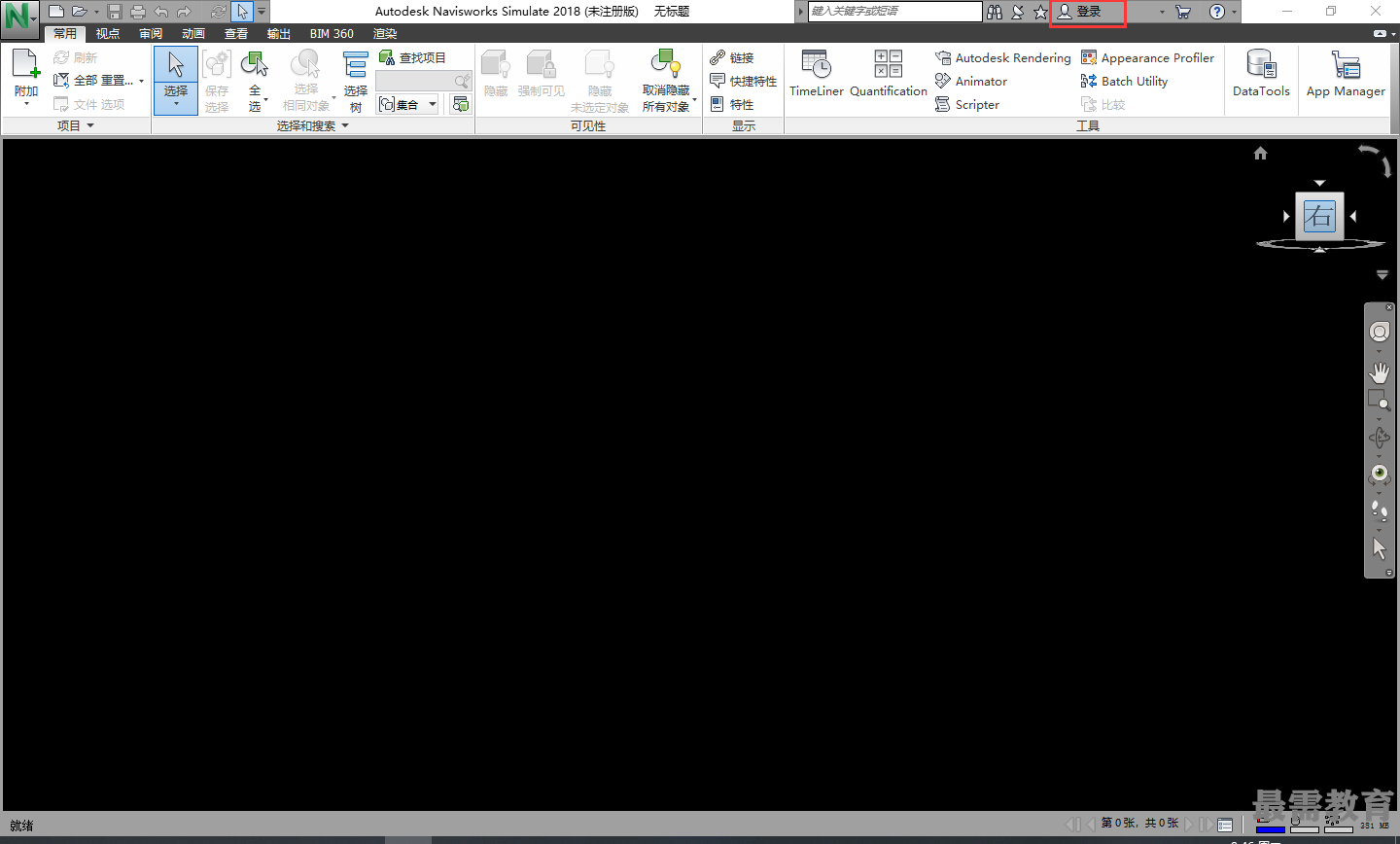Click the binoculars search icon
Image resolution: width=1400 pixels, height=844 pixels.
[994, 12]
